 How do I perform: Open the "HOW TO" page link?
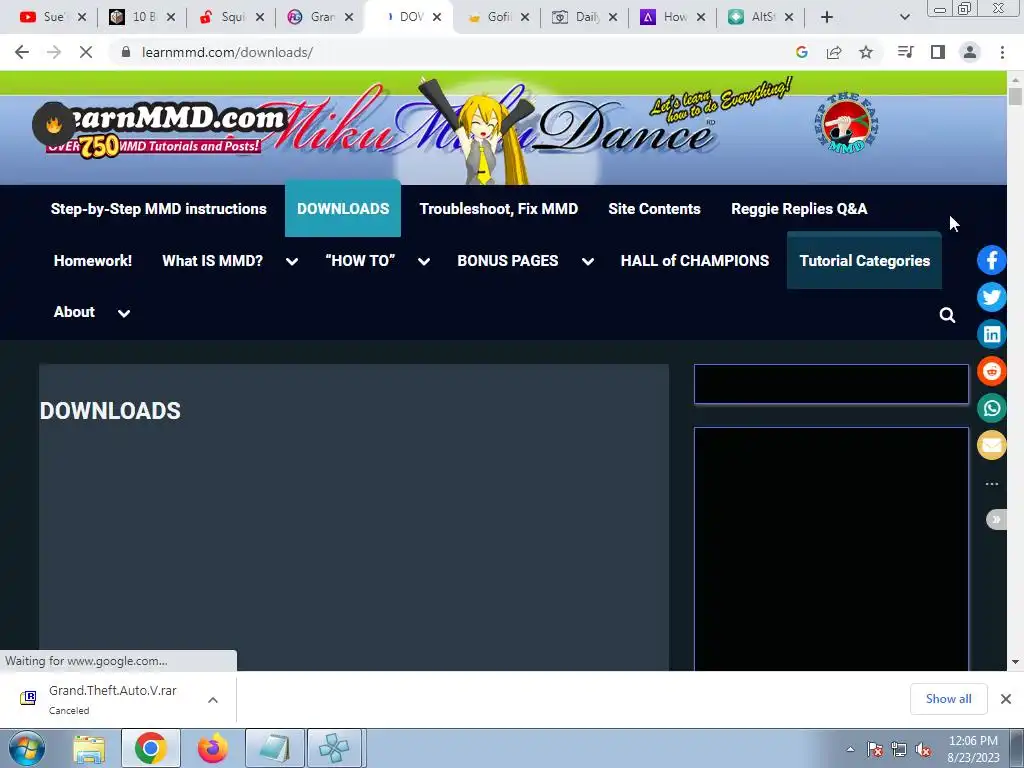pos(360,261)
